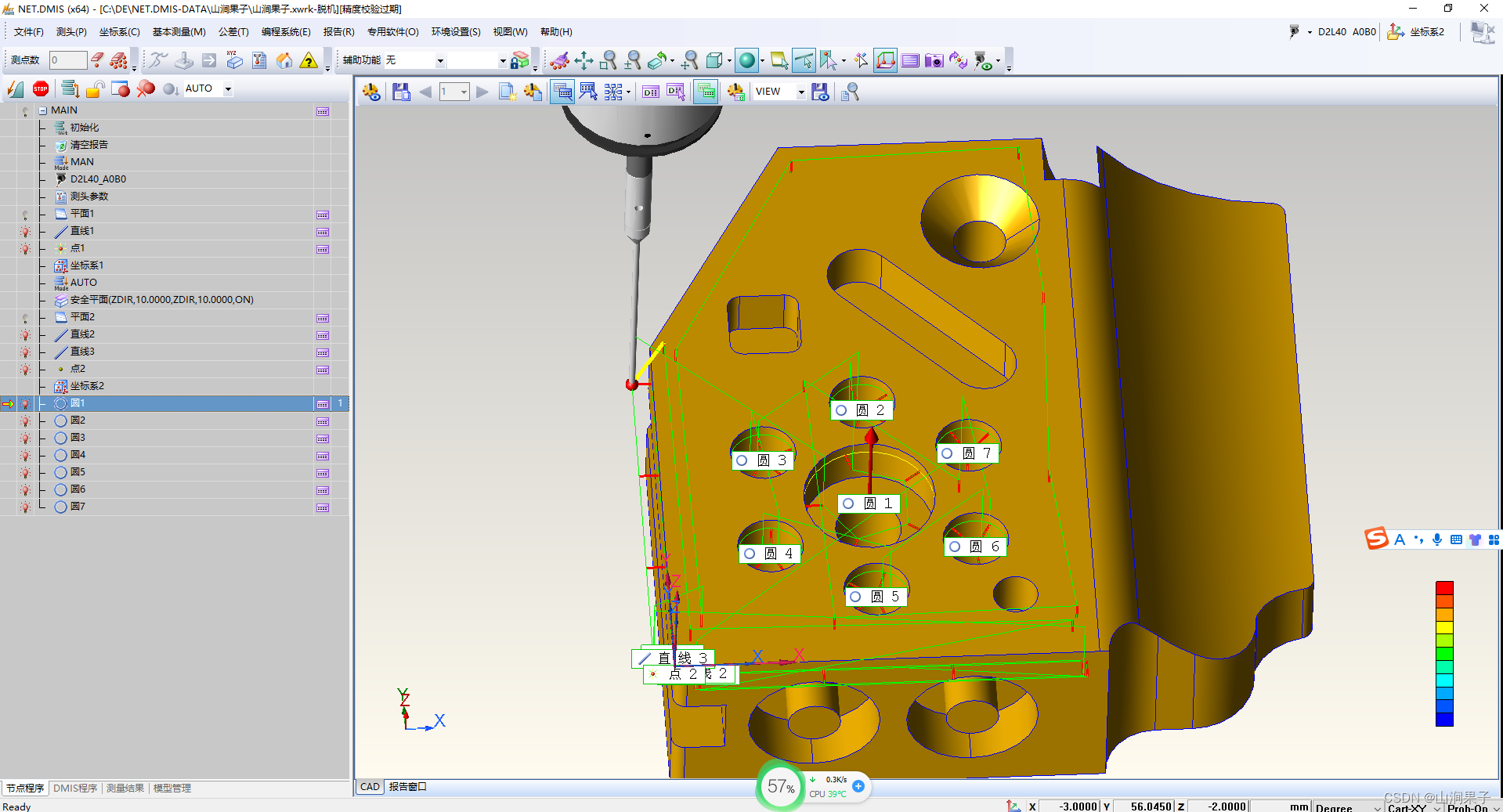The width and height of the screenshot is (1503, 812).
Task: Click the home house icon in toolbar
Action: pos(284,60)
